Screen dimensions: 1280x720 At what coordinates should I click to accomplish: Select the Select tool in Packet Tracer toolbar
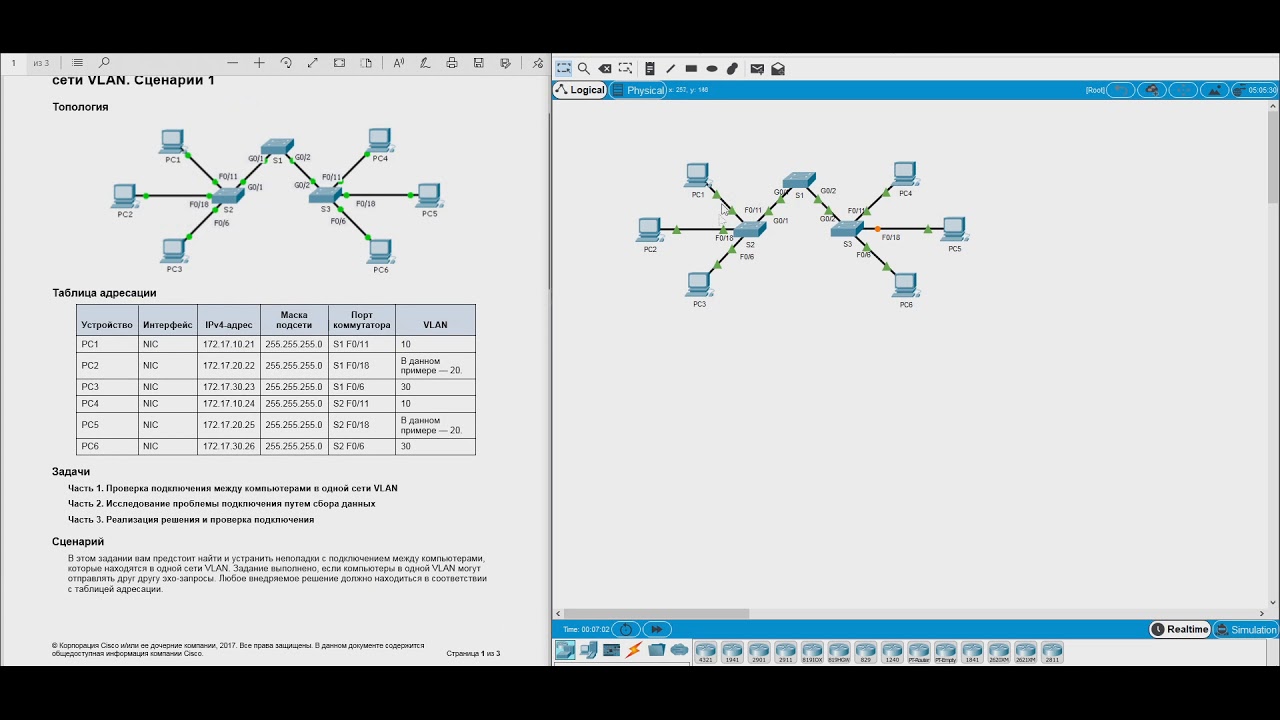(564, 69)
